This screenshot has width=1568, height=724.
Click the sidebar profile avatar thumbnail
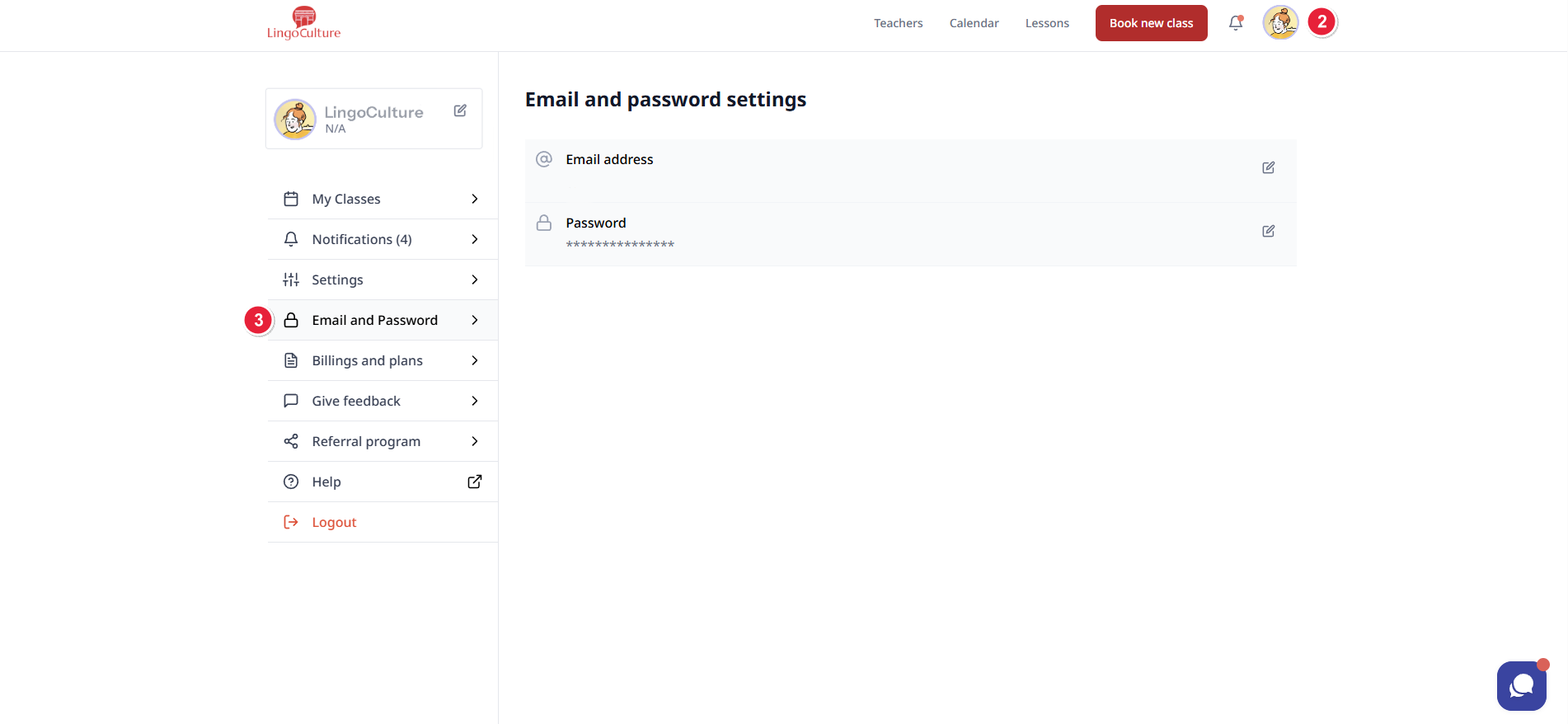coord(295,120)
